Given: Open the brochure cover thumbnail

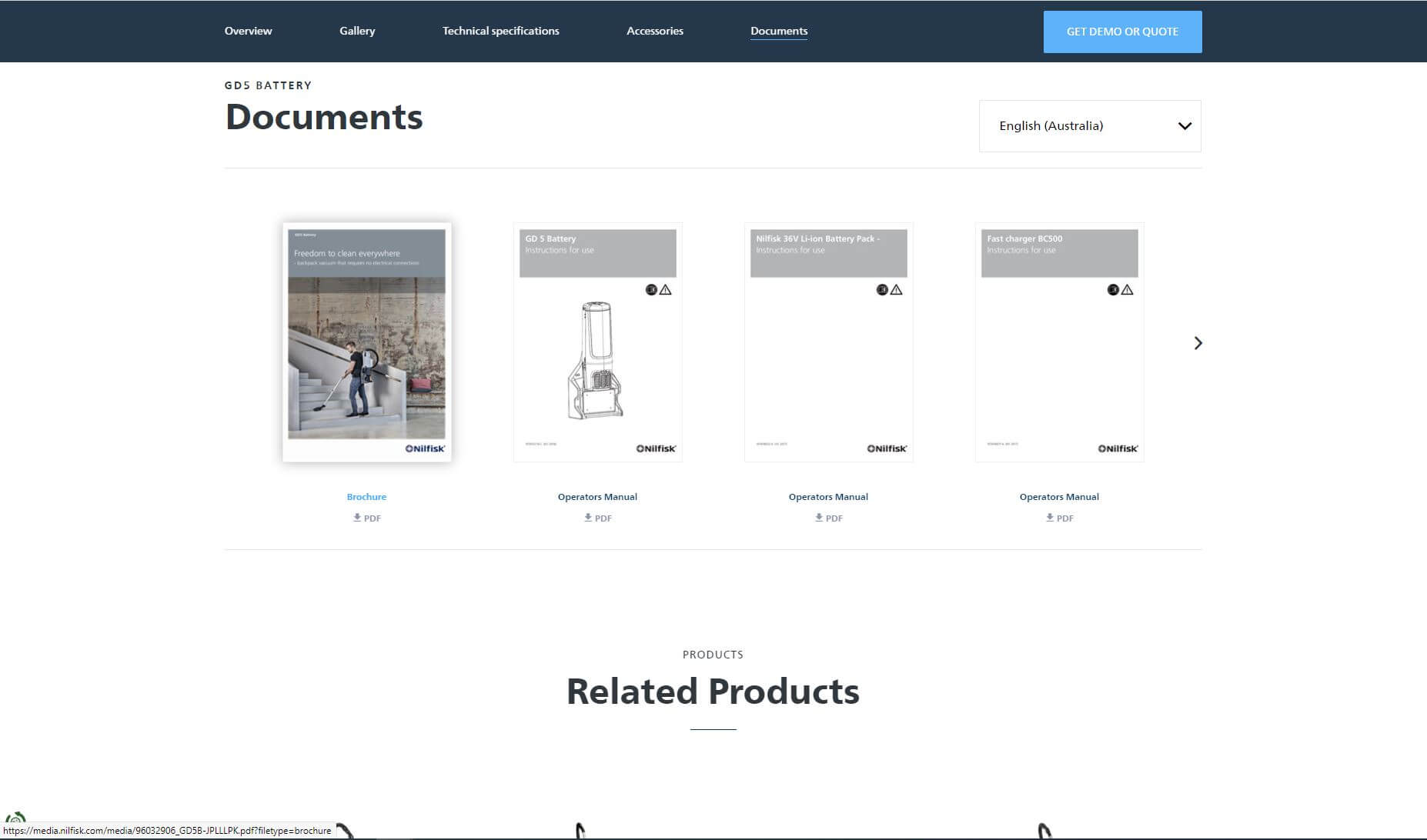Looking at the screenshot, I should coord(366,342).
